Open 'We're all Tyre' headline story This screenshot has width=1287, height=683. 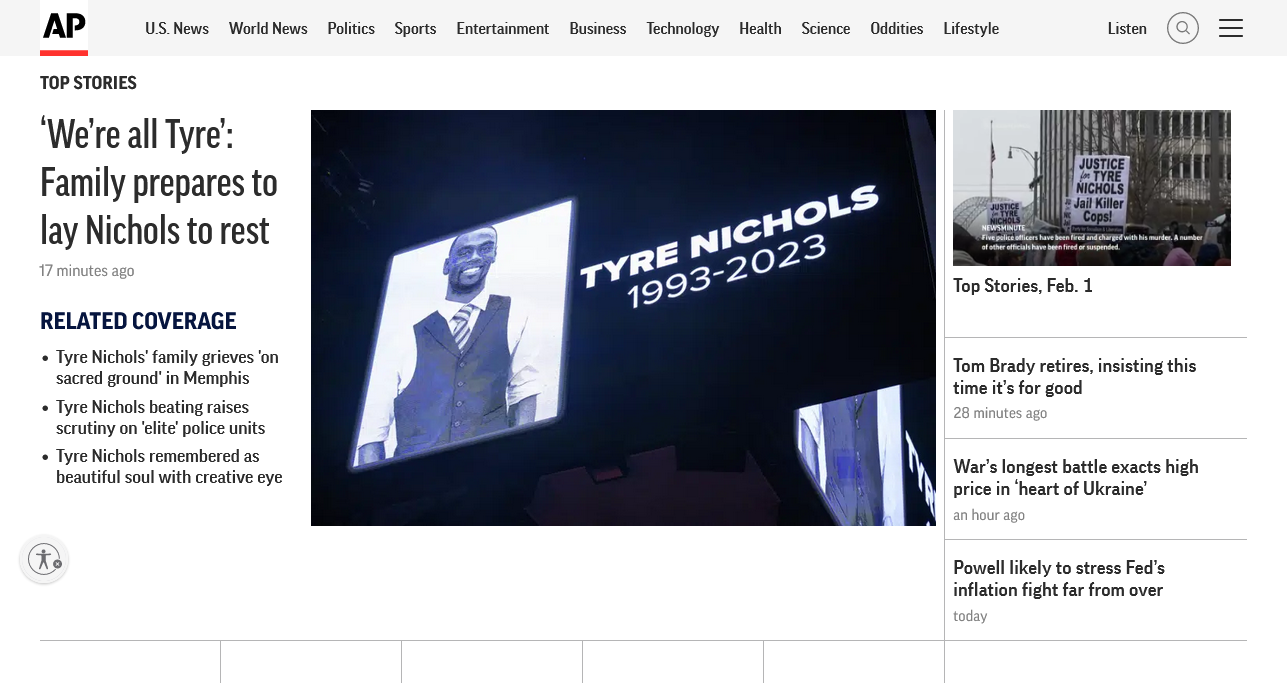click(x=158, y=182)
